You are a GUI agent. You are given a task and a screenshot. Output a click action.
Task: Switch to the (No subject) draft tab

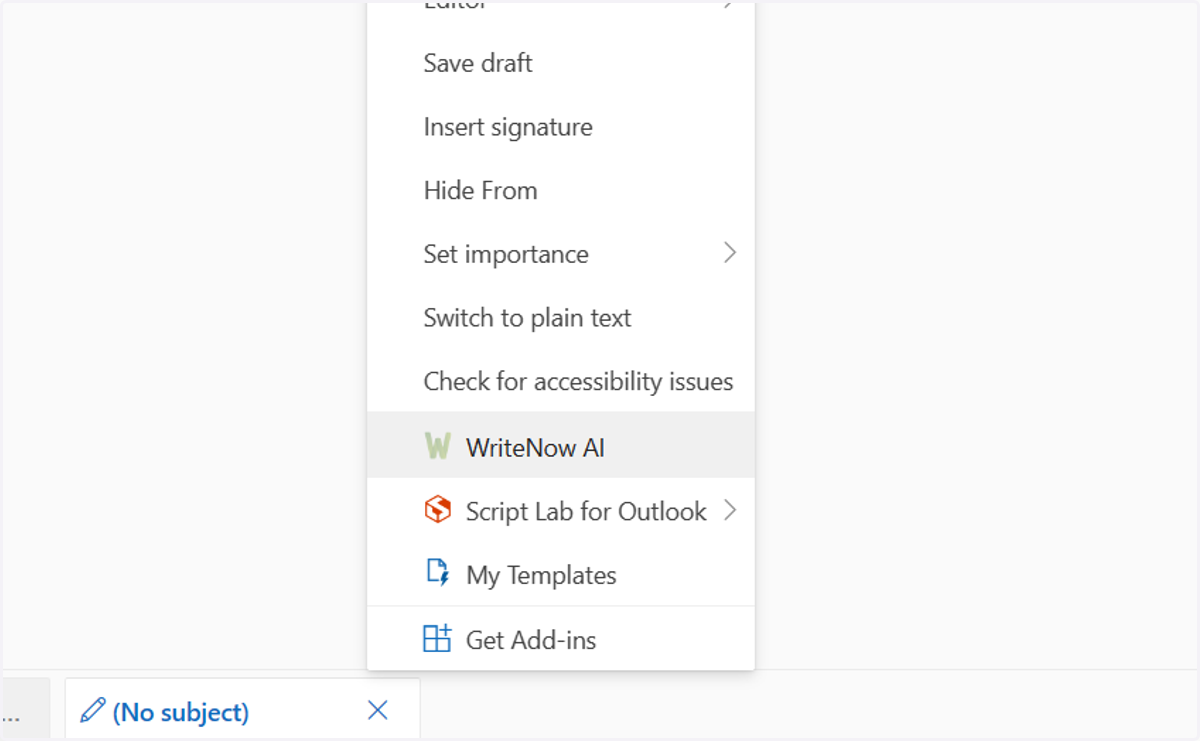243,708
